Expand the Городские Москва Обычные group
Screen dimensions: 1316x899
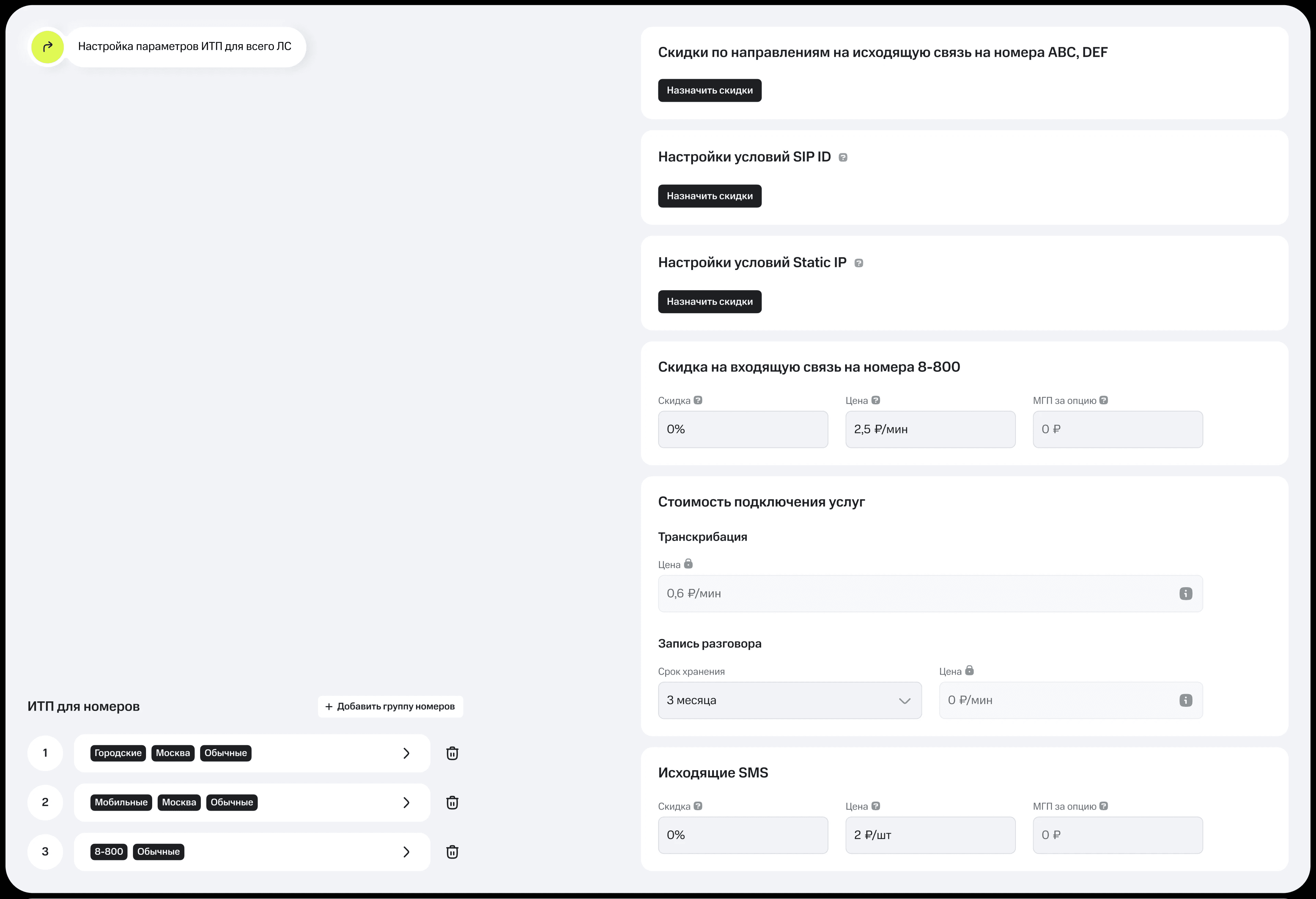click(405, 753)
